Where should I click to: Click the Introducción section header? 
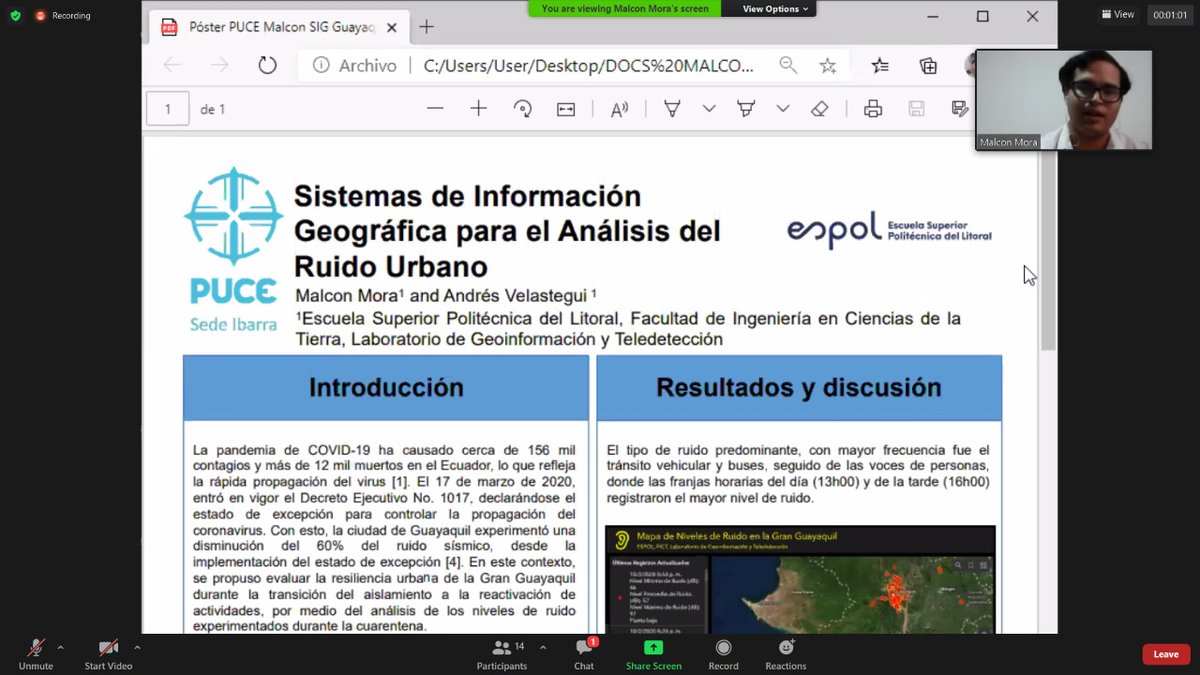click(386, 388)
